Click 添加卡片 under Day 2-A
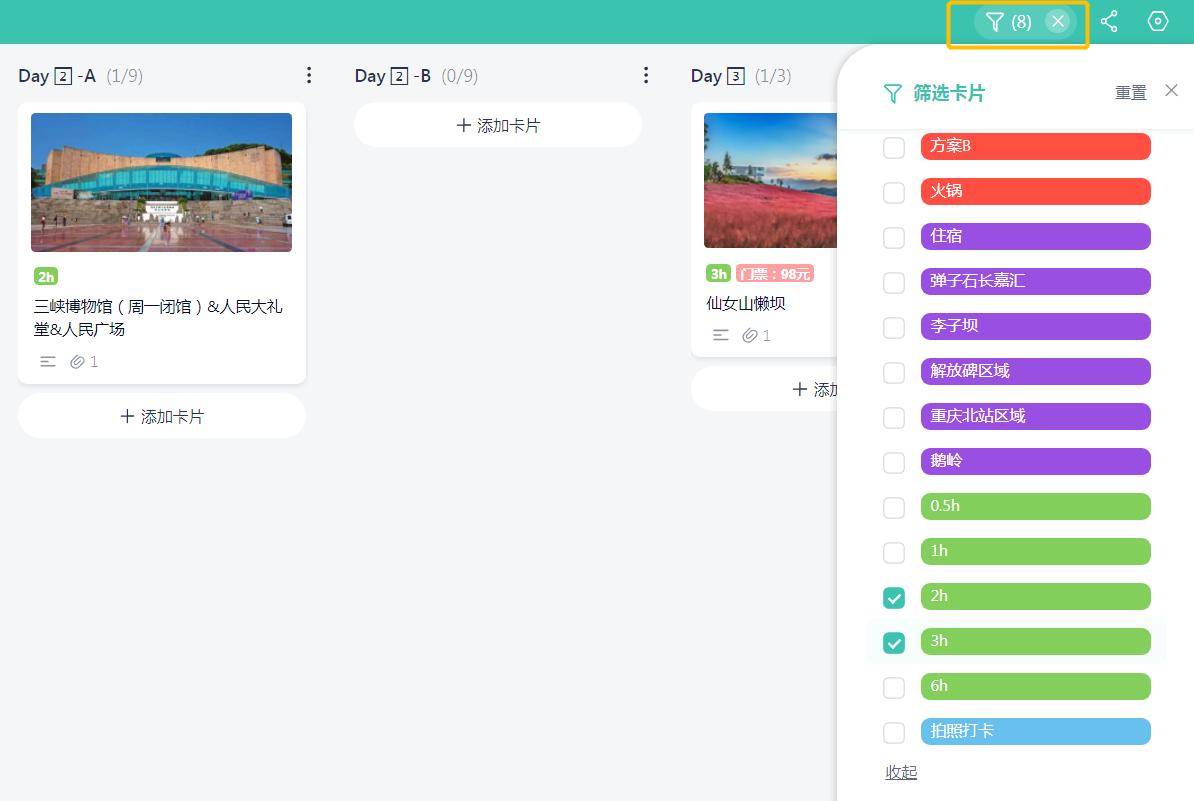This screenshot has width=1194, height=801. pyautogui.click(x=162, y=416)
